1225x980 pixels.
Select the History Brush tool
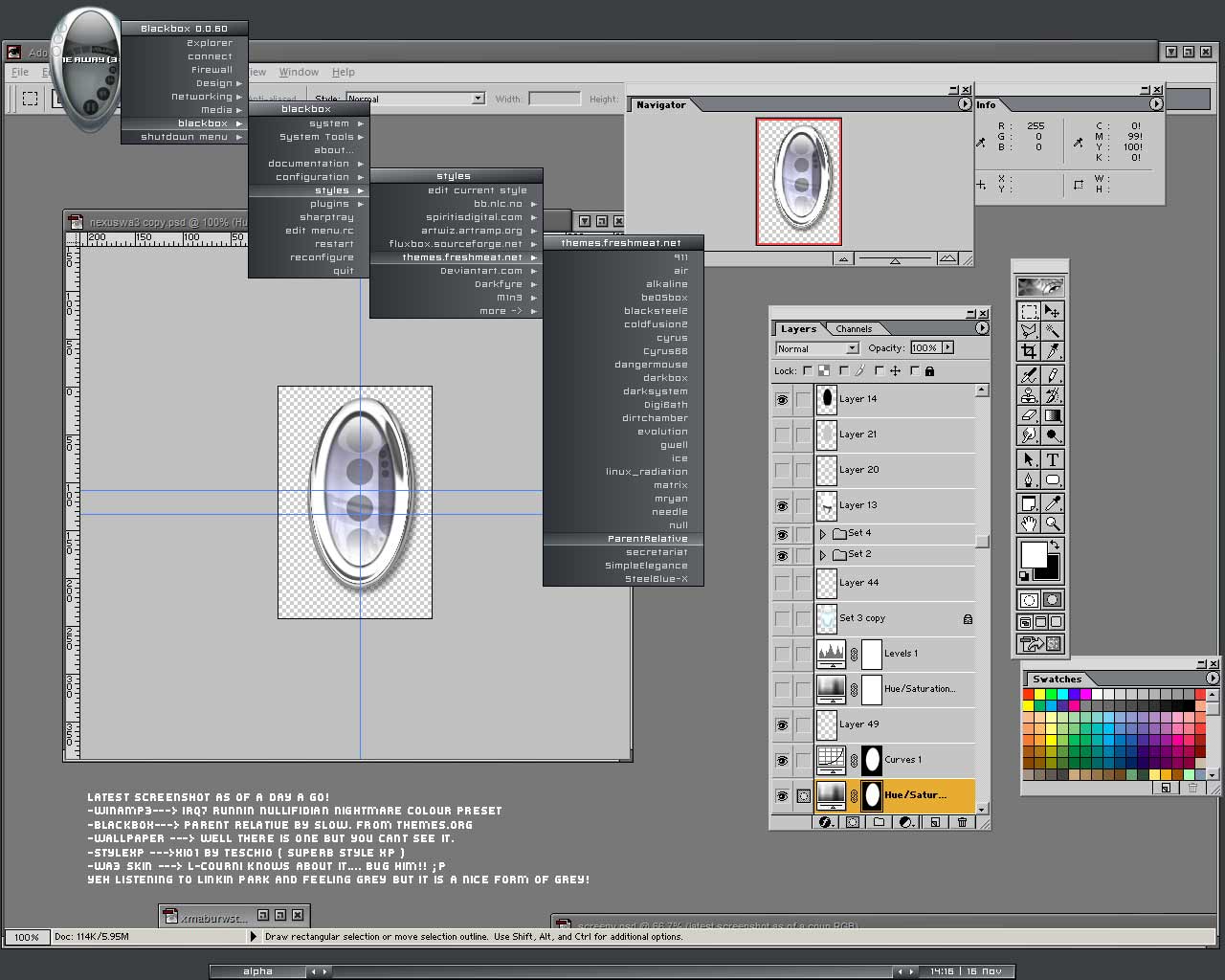click(x=1053, y=395)
